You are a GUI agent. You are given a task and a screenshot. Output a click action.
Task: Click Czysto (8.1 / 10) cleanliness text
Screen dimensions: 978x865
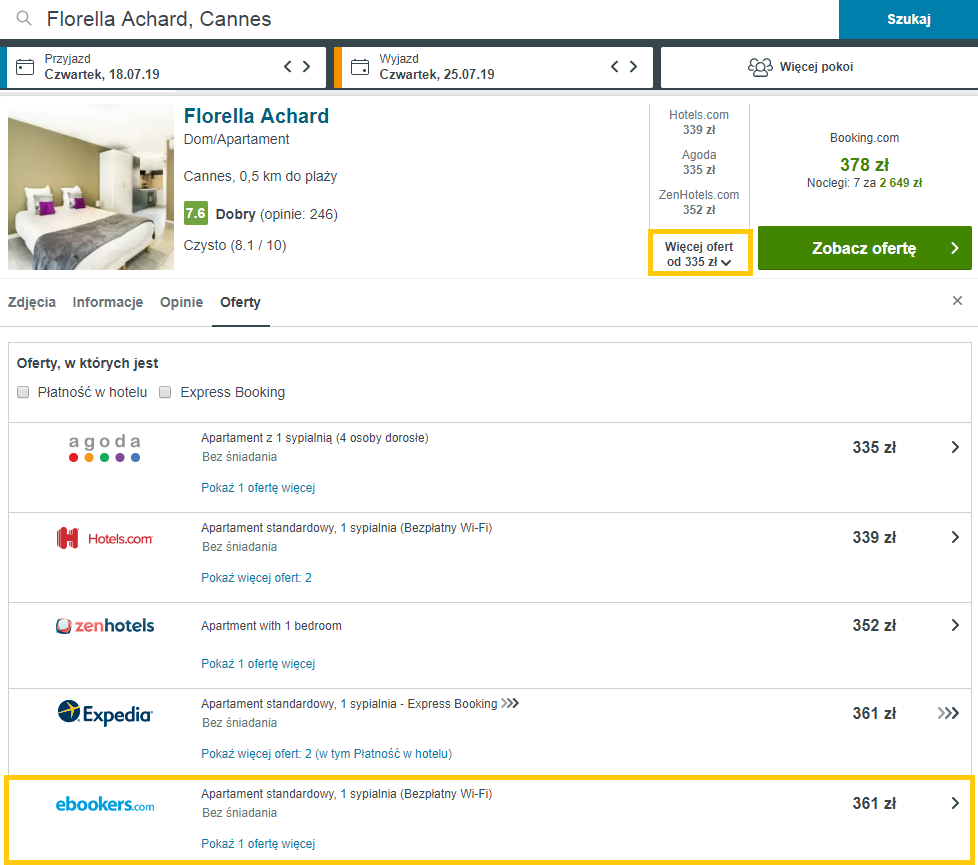tap(235, 245)
